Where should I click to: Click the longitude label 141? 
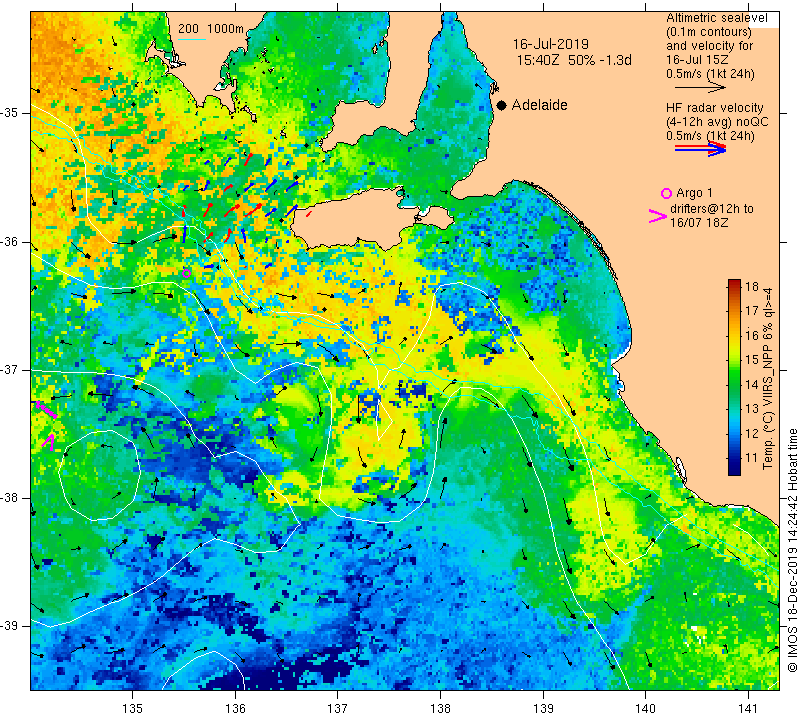748,708
